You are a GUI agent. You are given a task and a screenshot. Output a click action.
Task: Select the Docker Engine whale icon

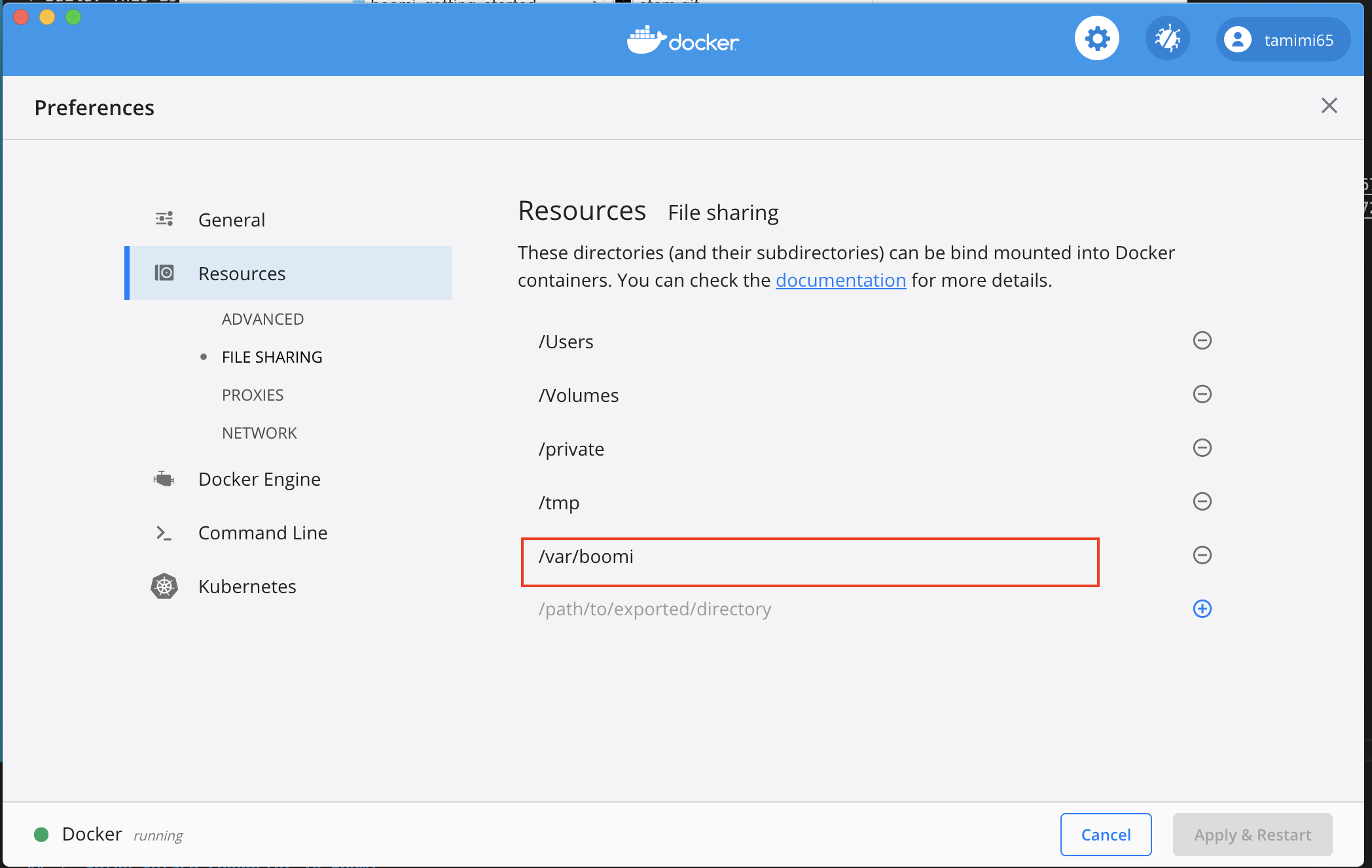click(164, 479)
